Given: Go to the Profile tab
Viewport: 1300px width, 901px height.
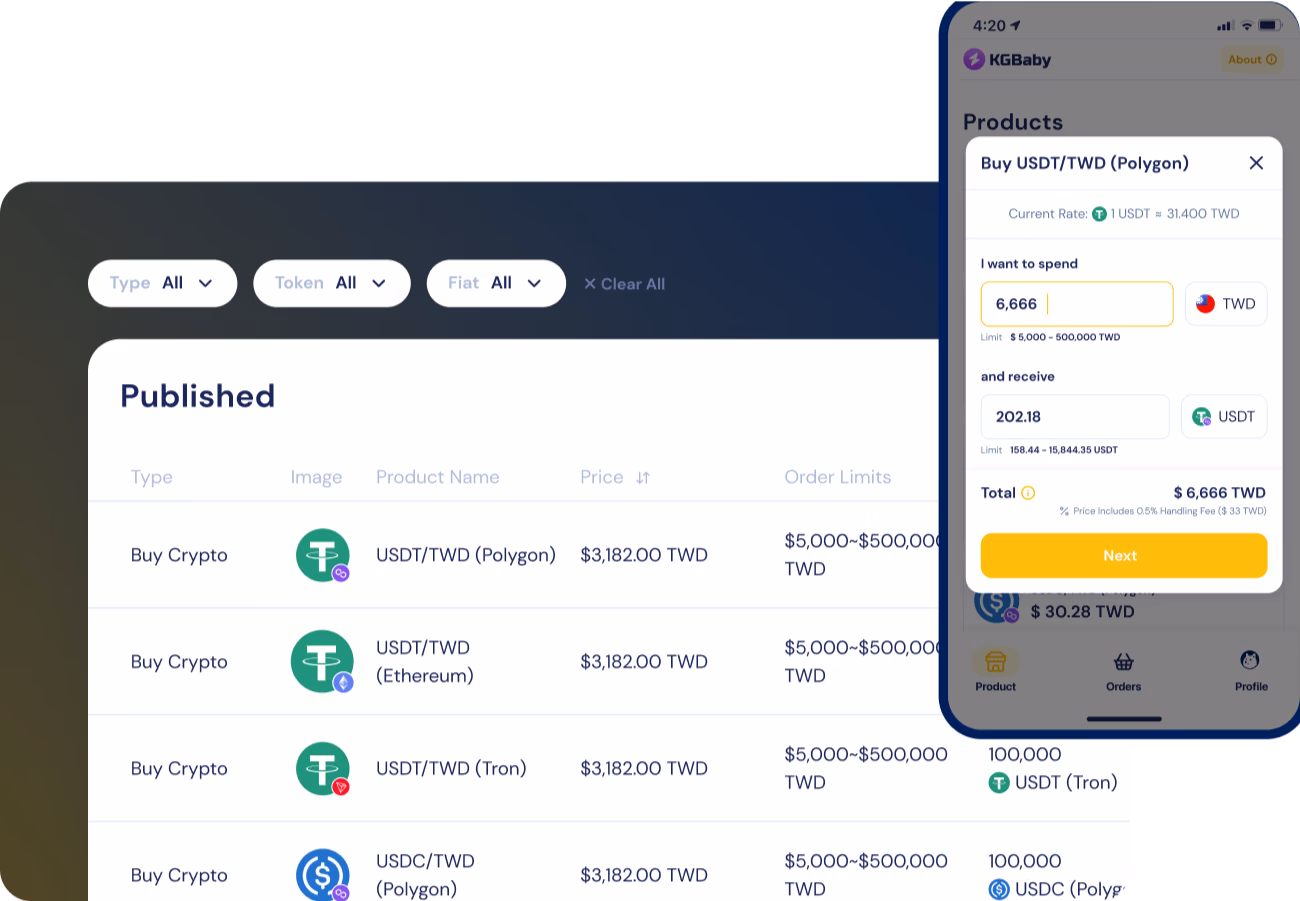Looking at the screenshot, I should (1250, 671).
